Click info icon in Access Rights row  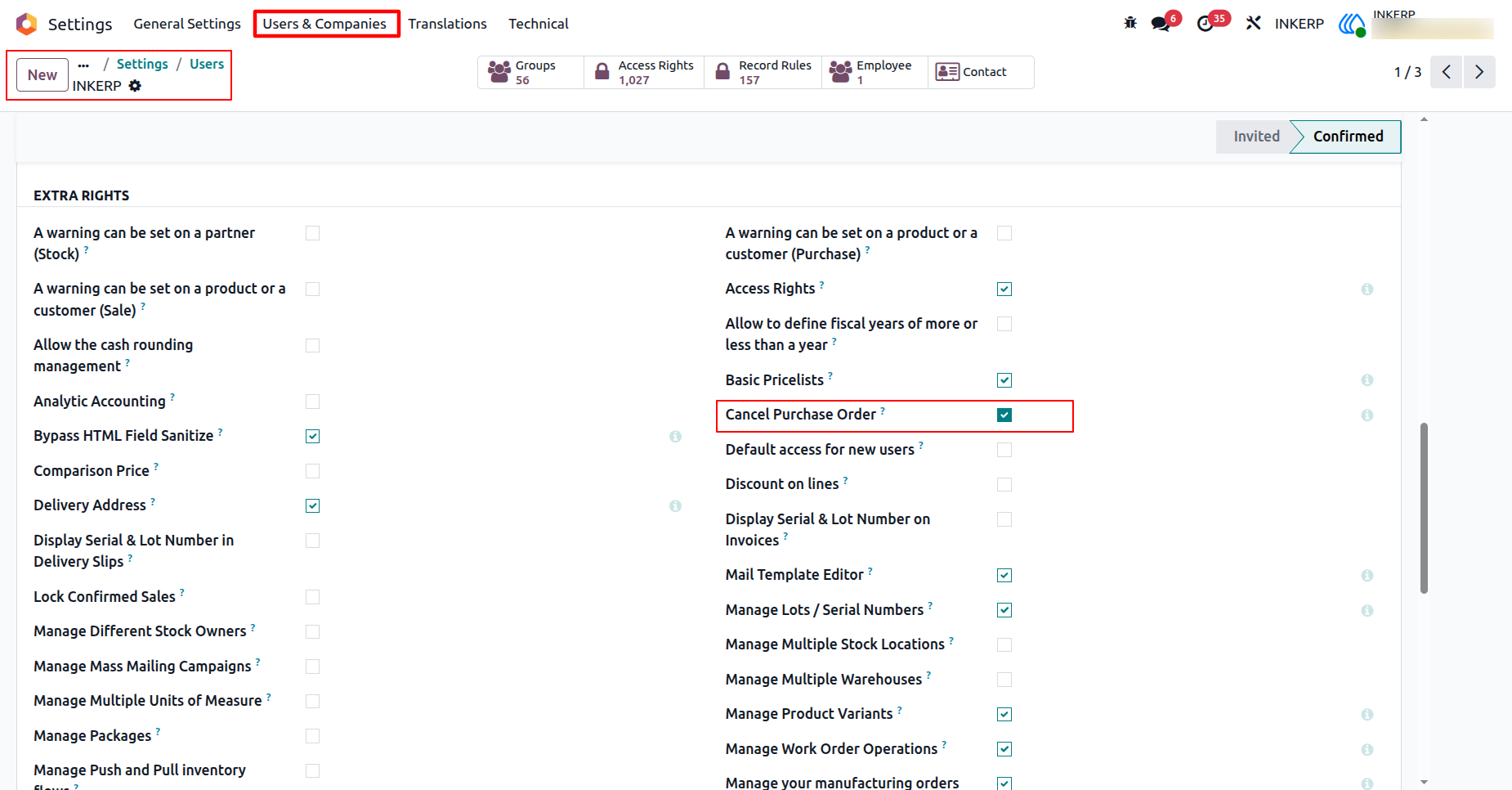pos(1367,290)
